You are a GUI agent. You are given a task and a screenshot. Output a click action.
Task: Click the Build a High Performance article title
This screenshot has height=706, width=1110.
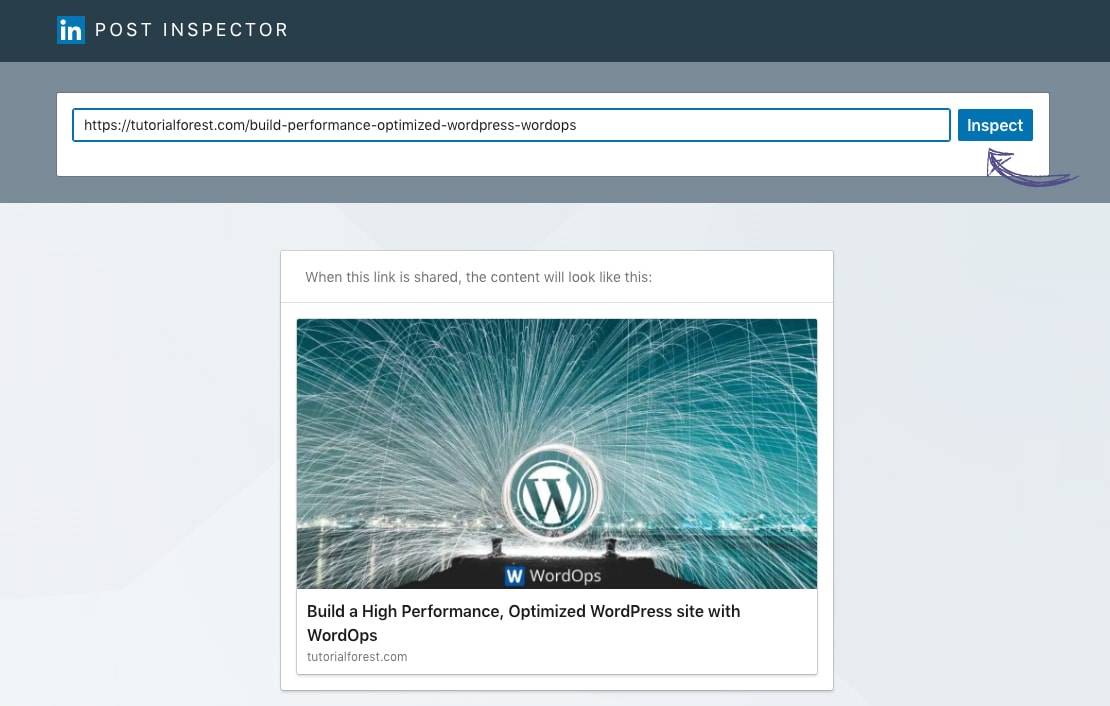[x=523, y=623]
